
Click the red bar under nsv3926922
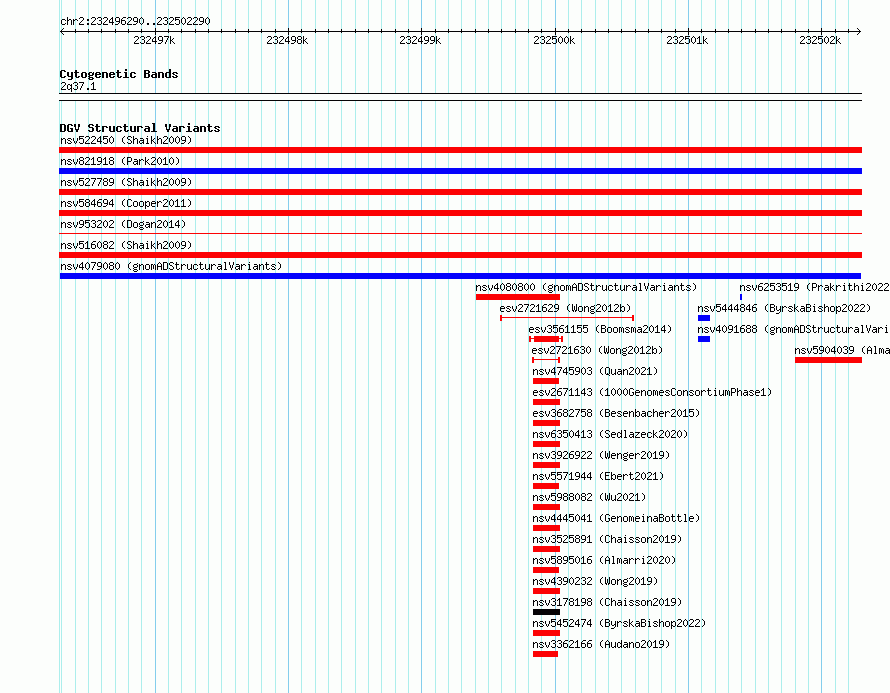click(x=547, y=465)
